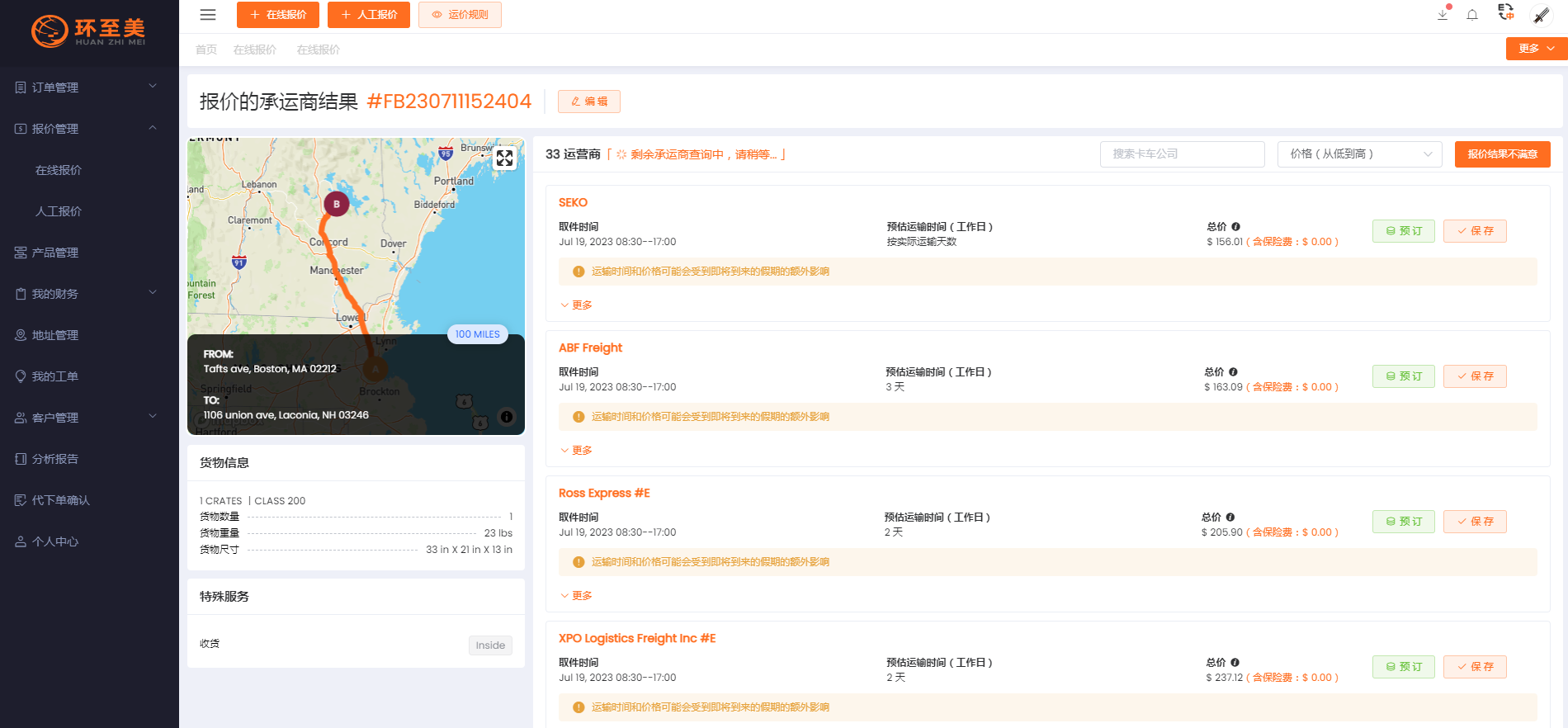The height and width of the screenshot is (728, 1568).
Task: Open the notification bell
Action: point(1472,15)
